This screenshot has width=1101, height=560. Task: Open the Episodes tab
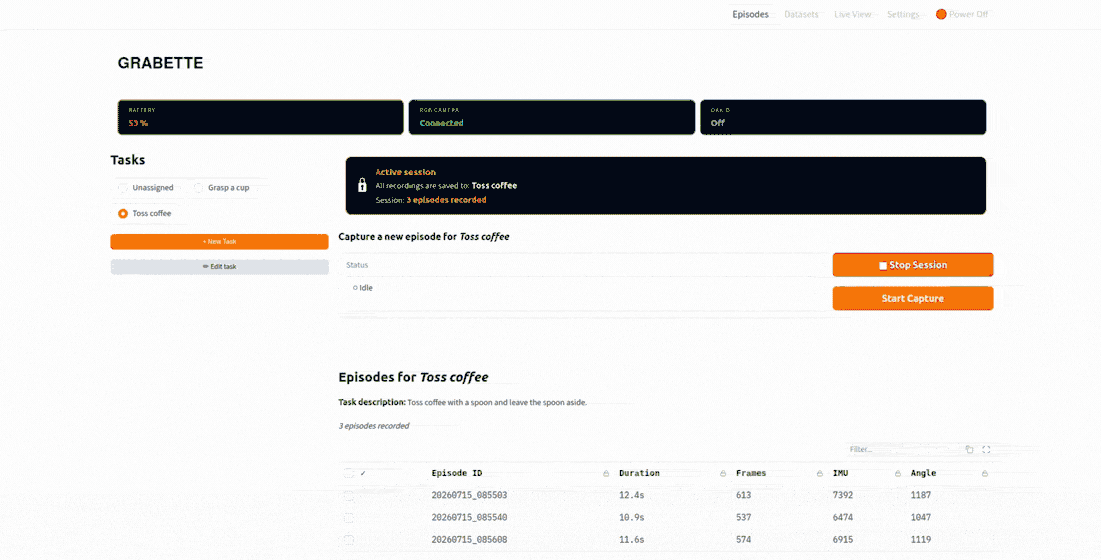coord(750,14)
